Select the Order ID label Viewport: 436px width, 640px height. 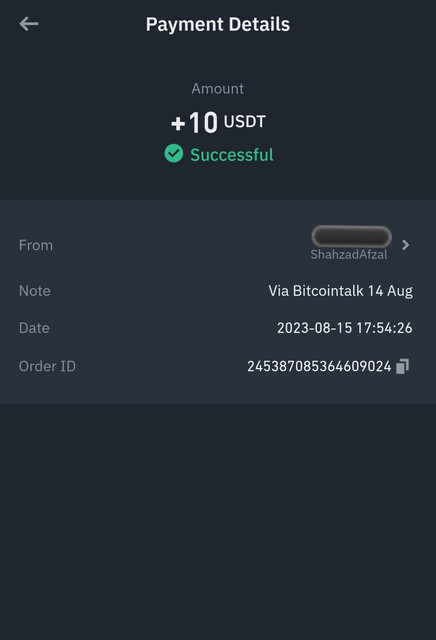click(x=47, y=366)
